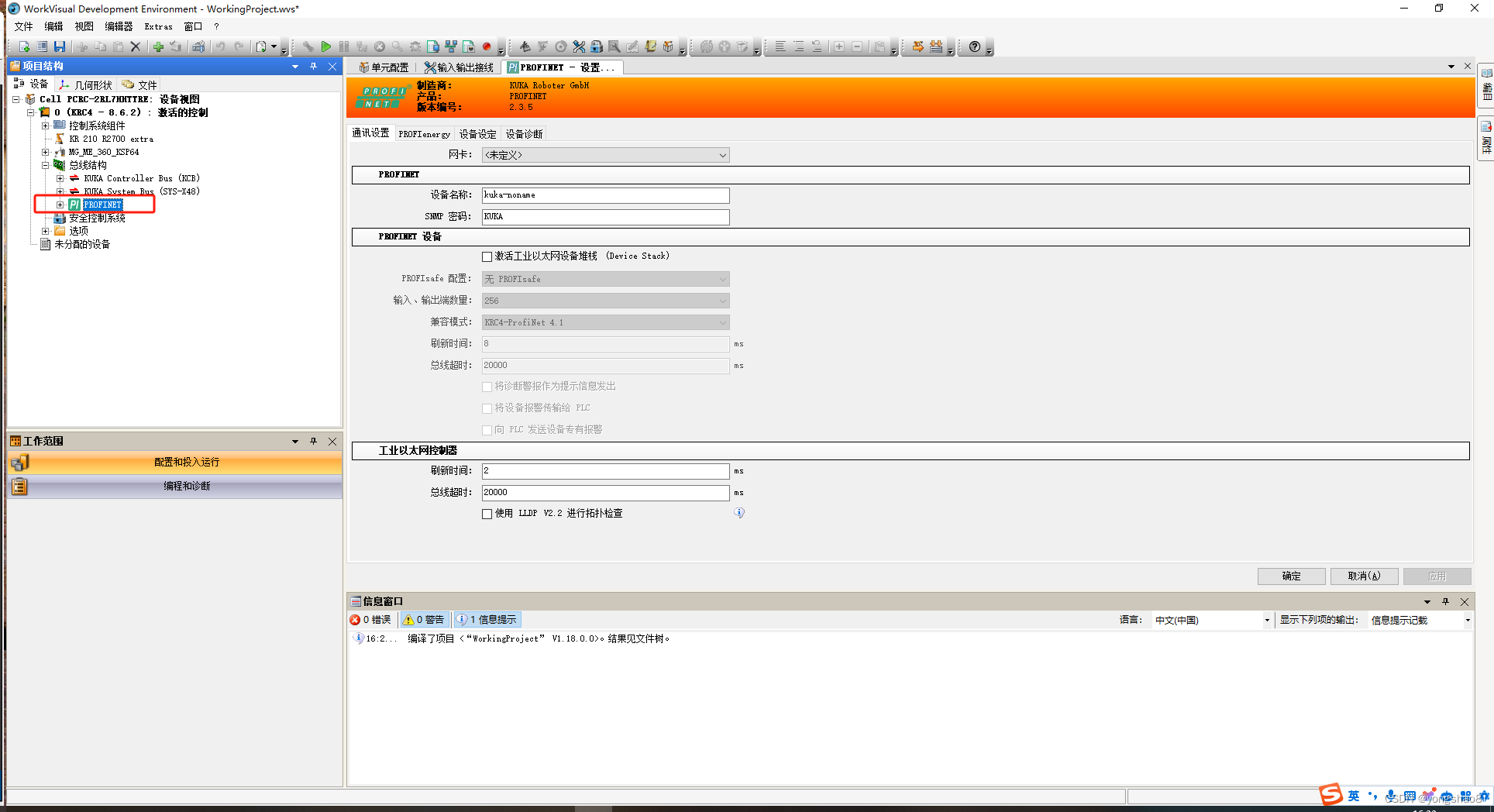Open the 文件 menu
This screenshot has width=1494, height=812.
click(23, 26)
